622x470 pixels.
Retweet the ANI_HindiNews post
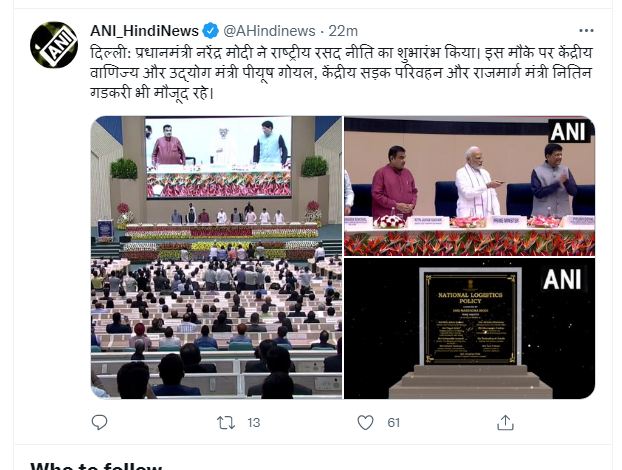coord(226,423)
